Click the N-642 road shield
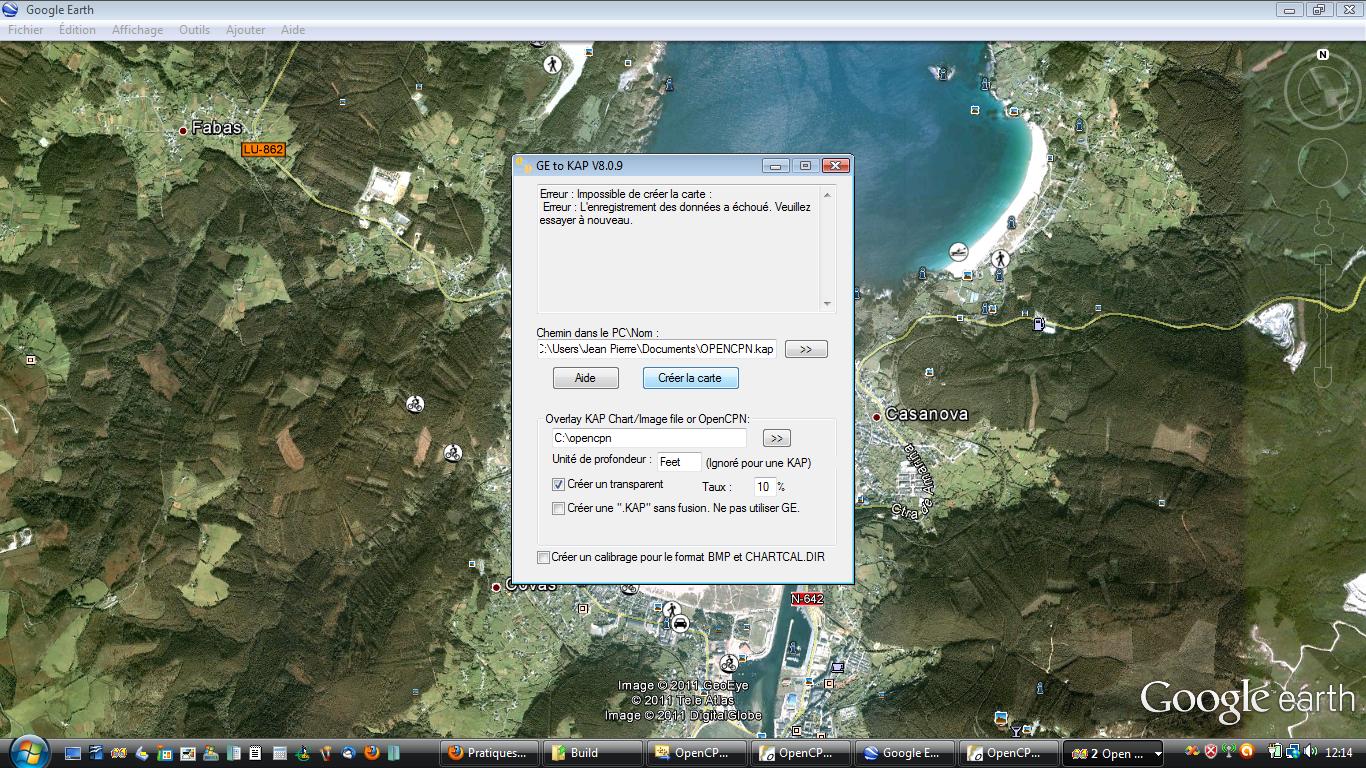1366x768 pixels. click(807, 599)
